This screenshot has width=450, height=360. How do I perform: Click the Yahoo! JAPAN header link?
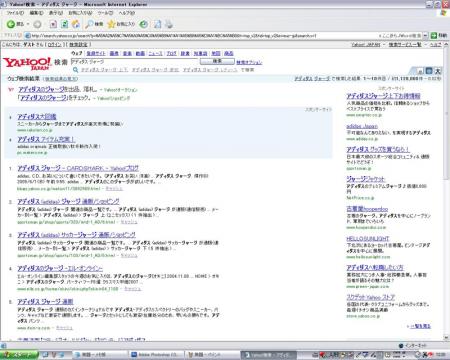[x=366, y=44]
